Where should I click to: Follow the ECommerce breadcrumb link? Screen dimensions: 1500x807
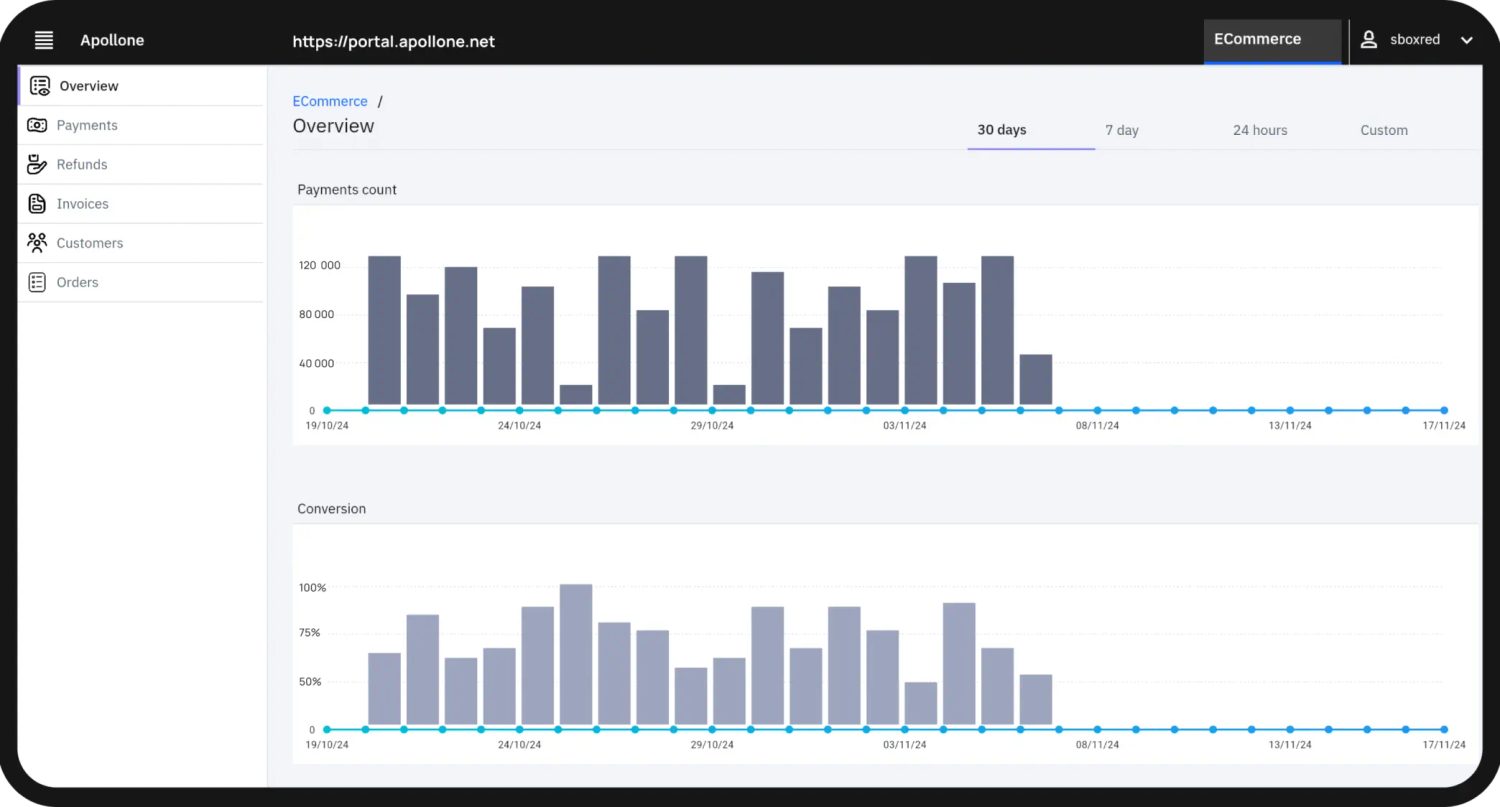pyautogui.click(x=330, y=100)
